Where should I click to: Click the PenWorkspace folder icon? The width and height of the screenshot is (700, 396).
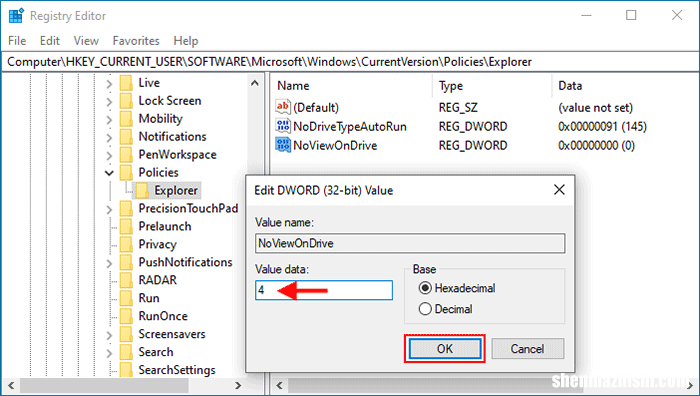[x=126, y=154]
